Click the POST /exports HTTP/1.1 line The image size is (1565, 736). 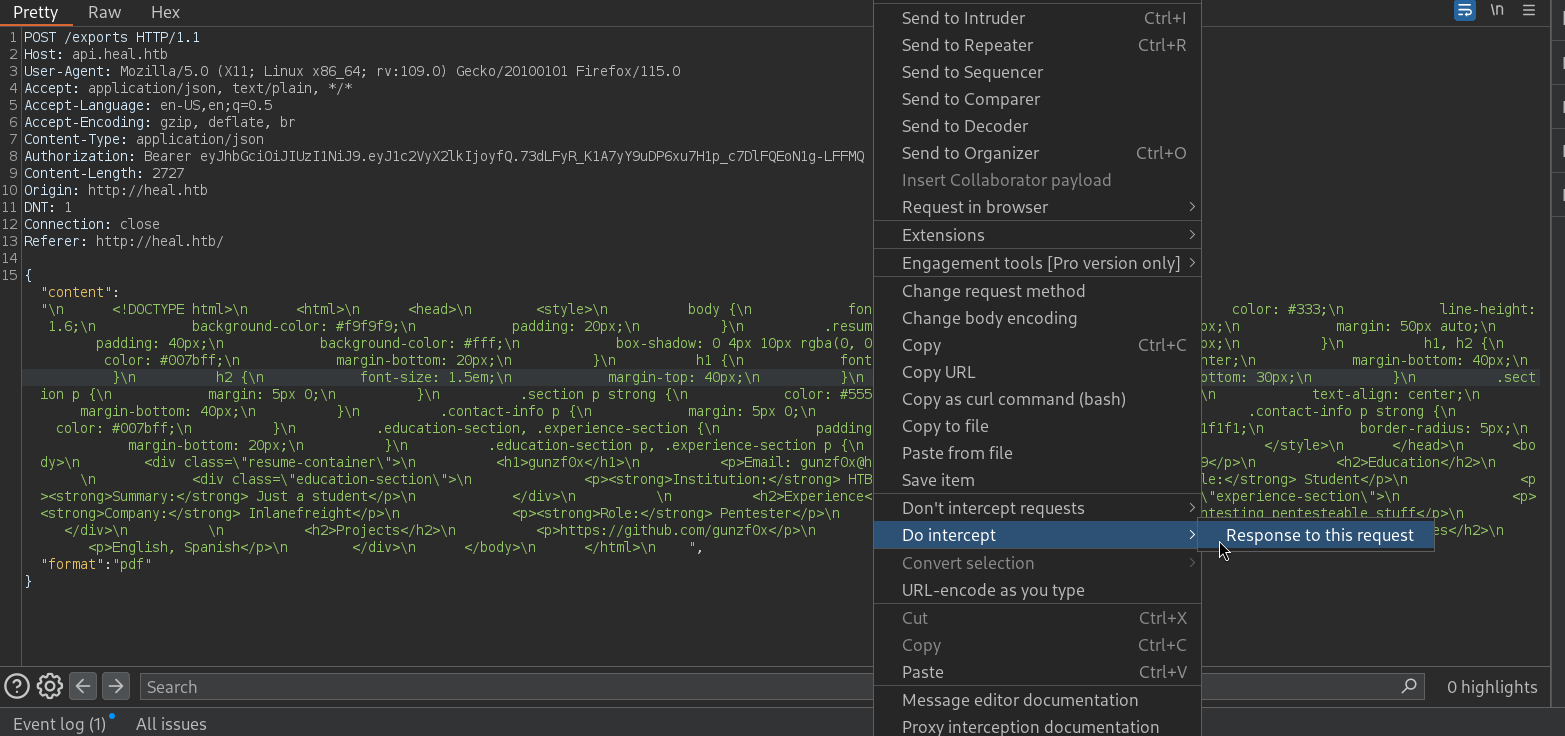(112, 37)
